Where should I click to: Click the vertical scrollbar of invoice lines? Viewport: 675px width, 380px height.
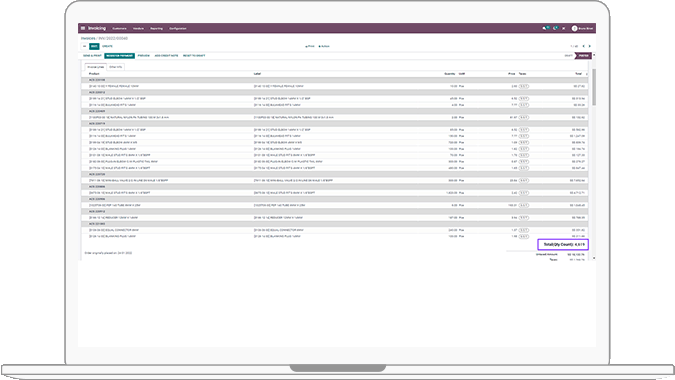point(594,87)
